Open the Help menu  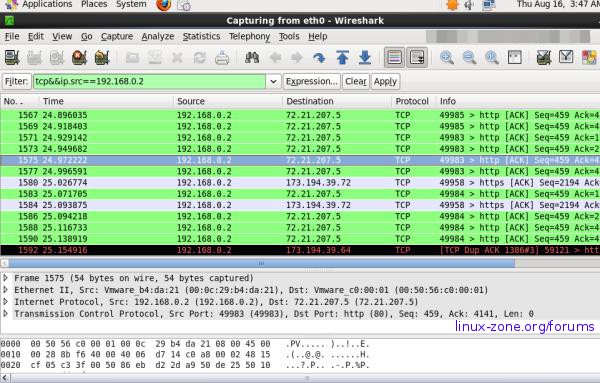(318, 36)
